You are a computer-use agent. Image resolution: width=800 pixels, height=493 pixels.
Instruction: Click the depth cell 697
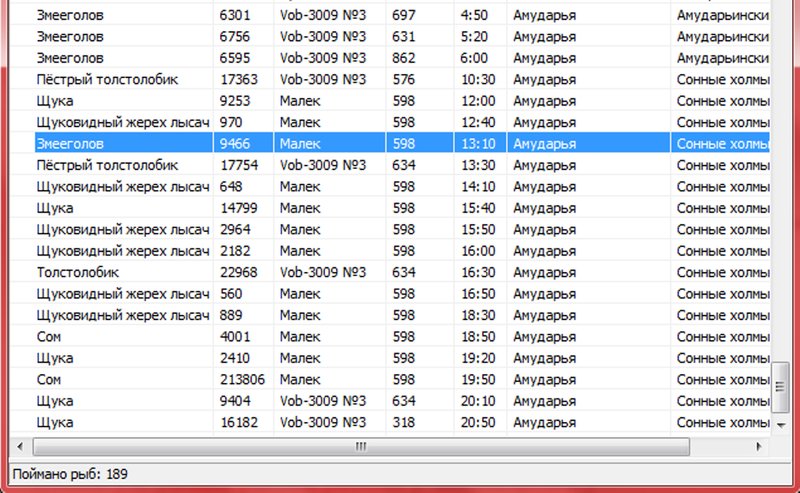[404, 15]
